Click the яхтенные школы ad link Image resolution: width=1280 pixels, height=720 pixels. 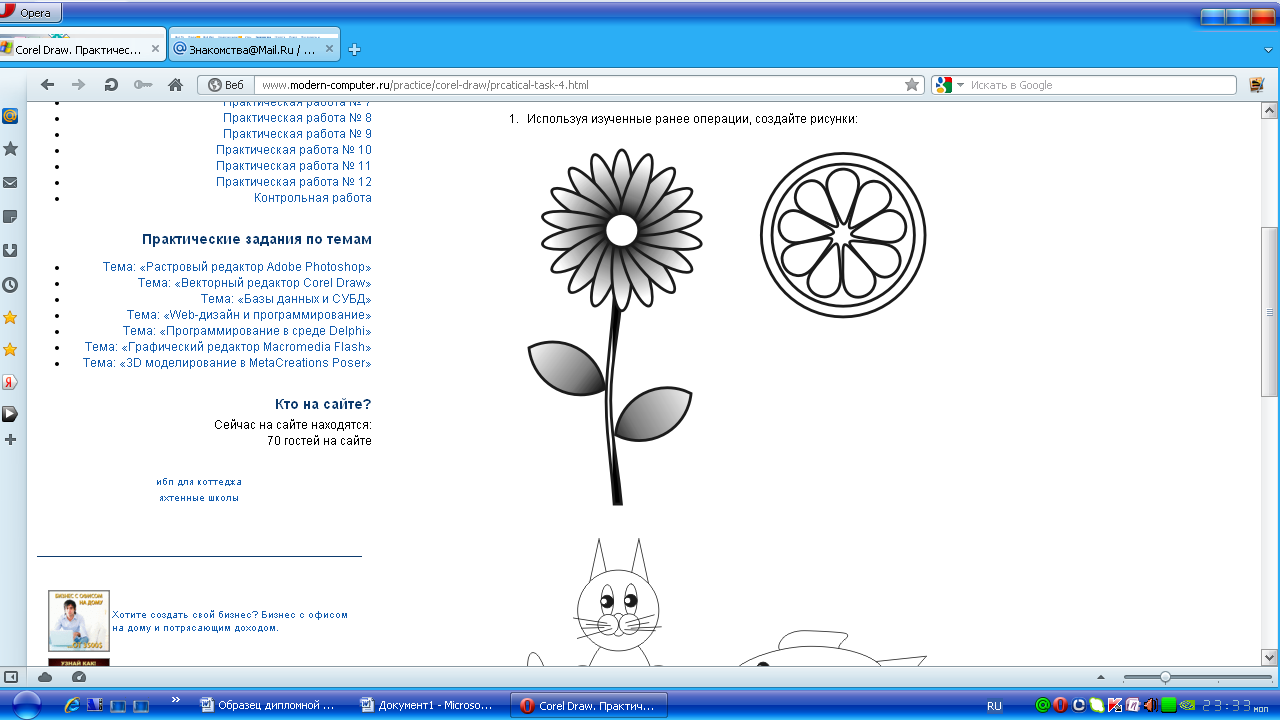pyautogui.click(x=199, y=498)
